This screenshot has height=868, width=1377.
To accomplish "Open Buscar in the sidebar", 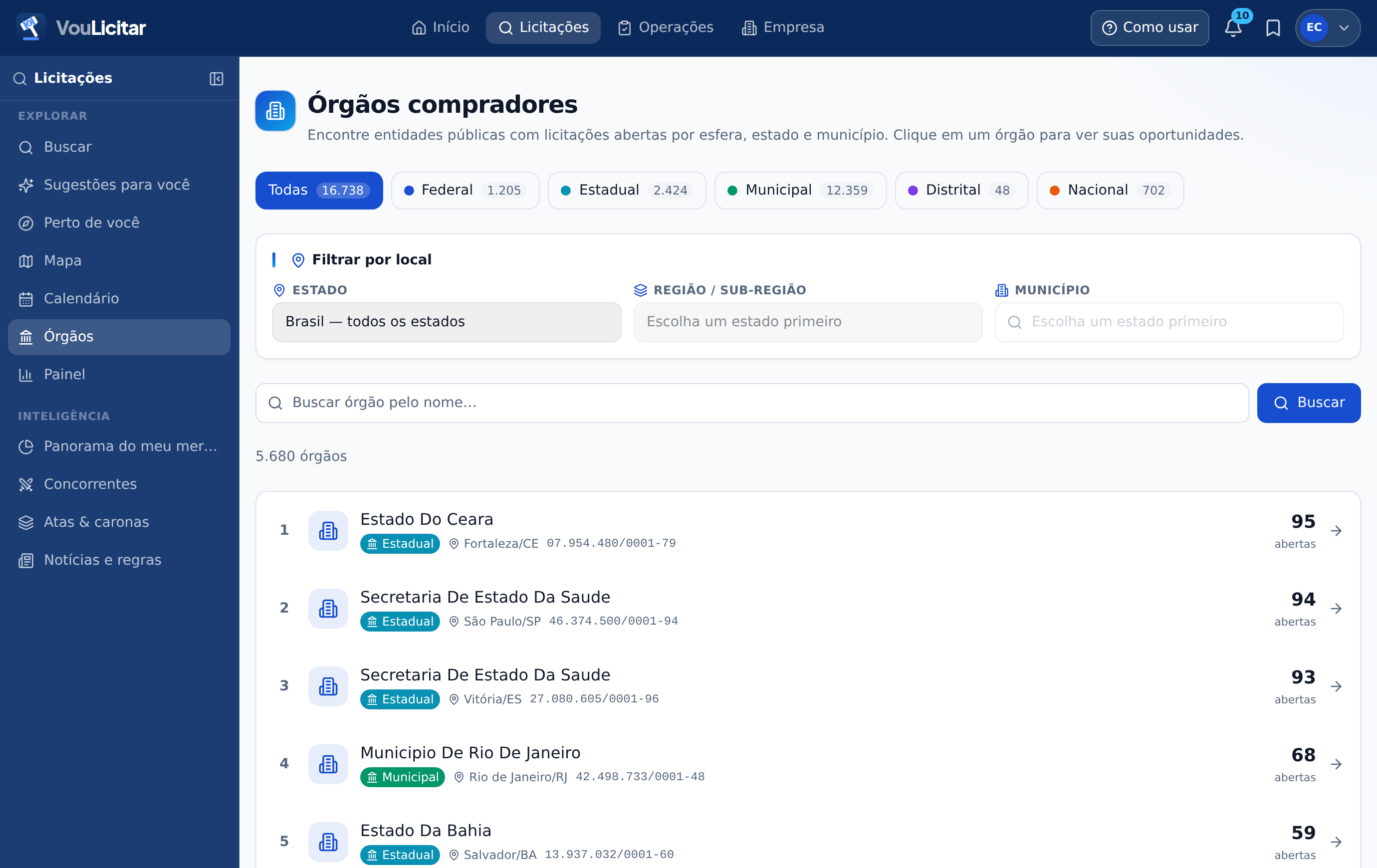I will tap(119, 147).
